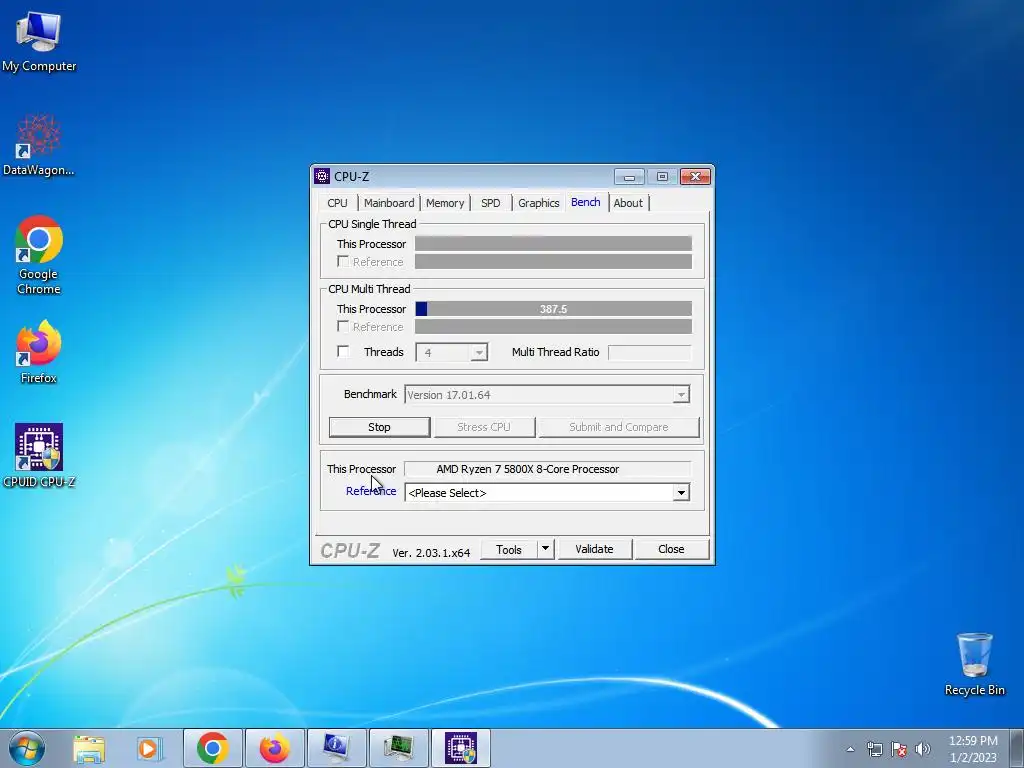Open the Action Center flag icon
The height and width of the screenshot is (768, 1024).
click(x=899, y=749)
